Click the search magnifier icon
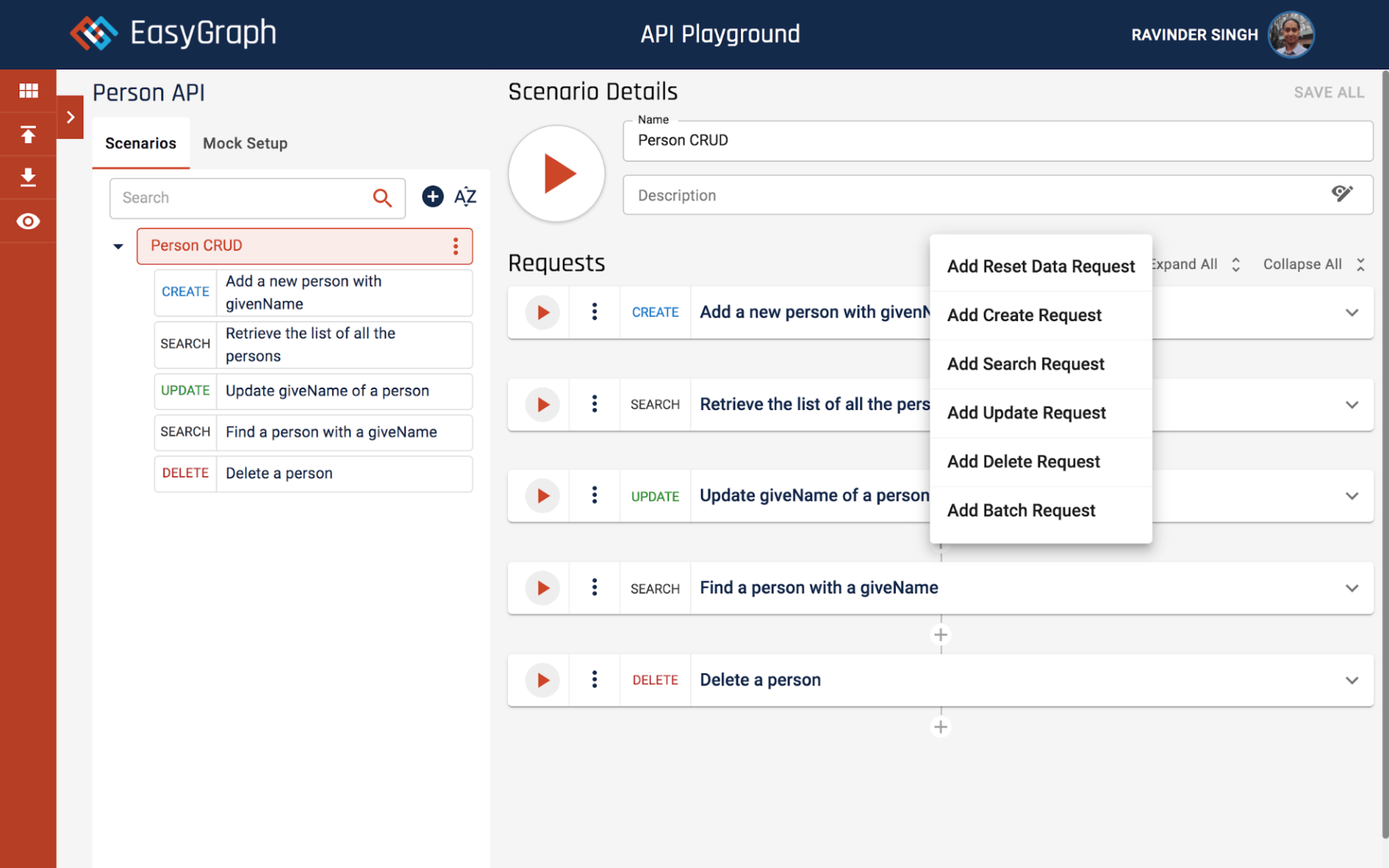 (382, 197)
